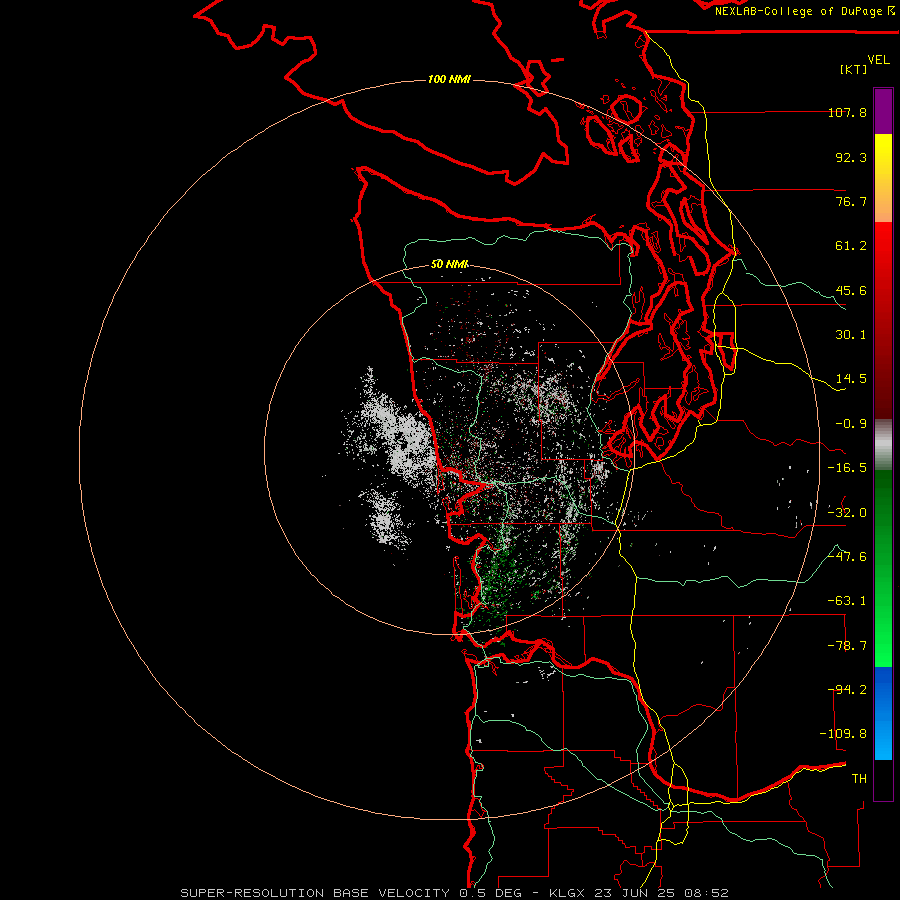Click the 30.1 velocity scale value
This screenshot has width=900, height=900.
[851, 335]
